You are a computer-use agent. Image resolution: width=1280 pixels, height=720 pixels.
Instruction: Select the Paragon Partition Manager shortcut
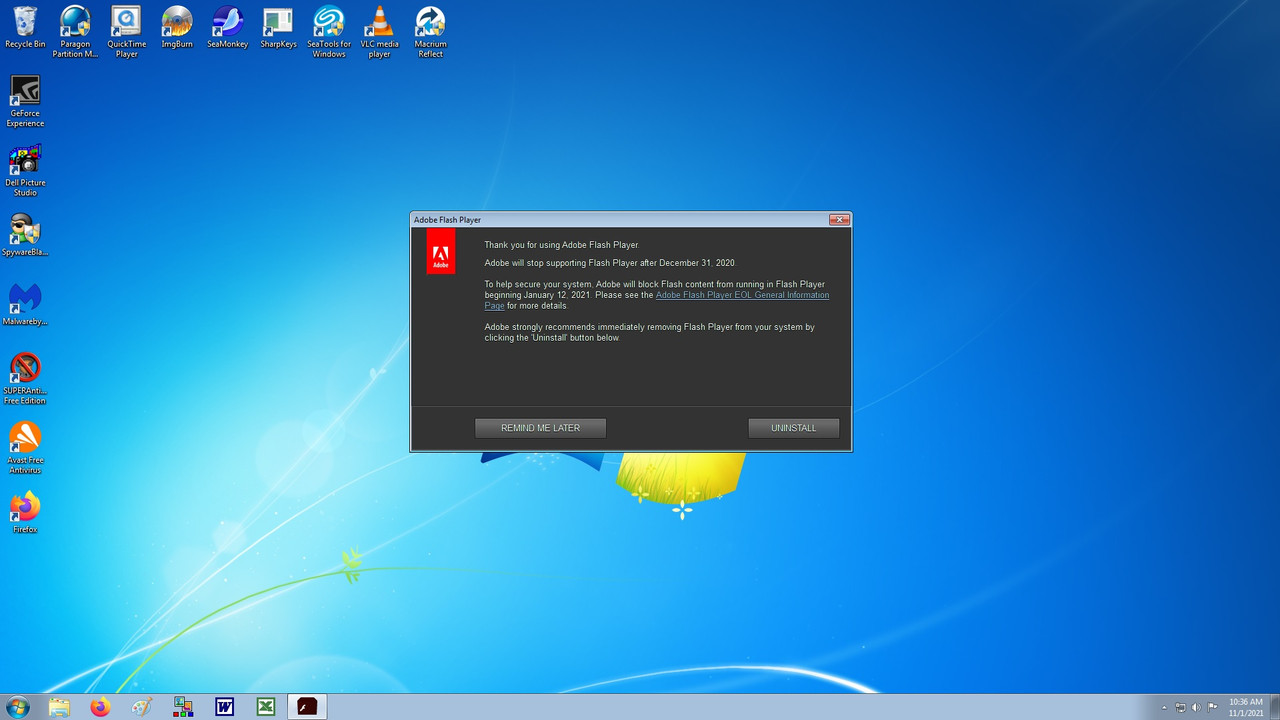pos(75,32)
